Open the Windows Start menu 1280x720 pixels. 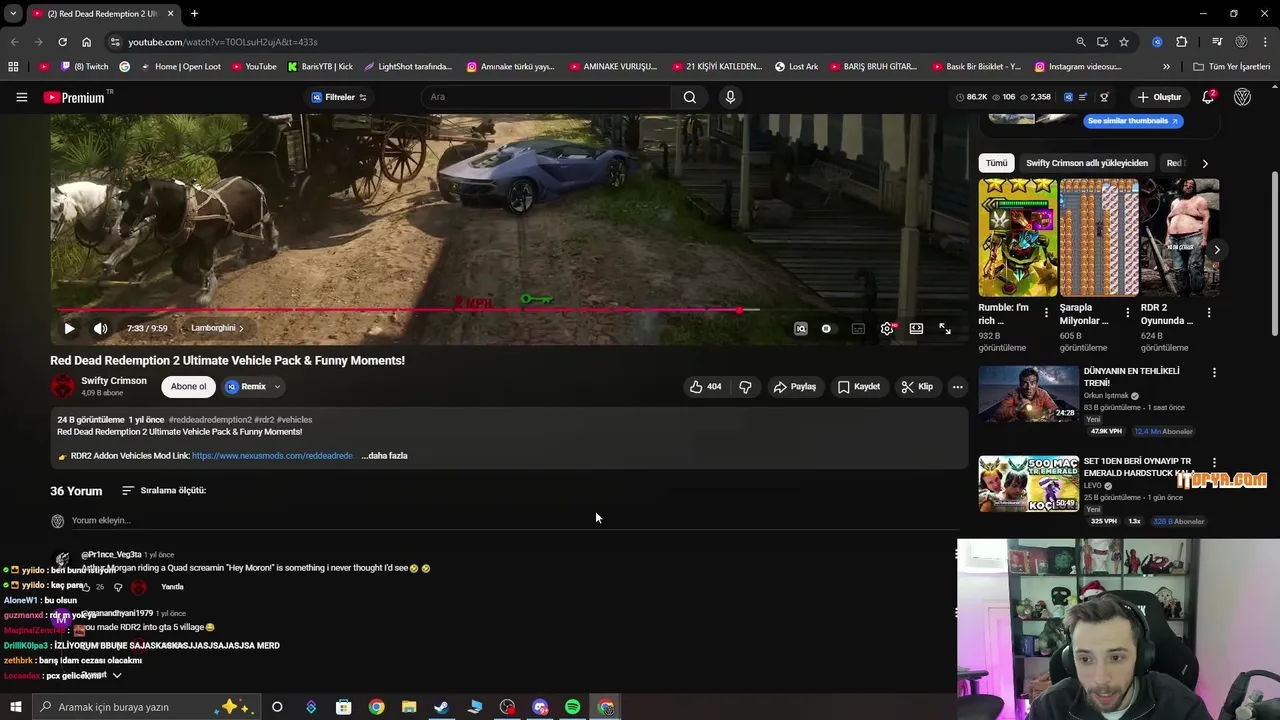point(15,707)
